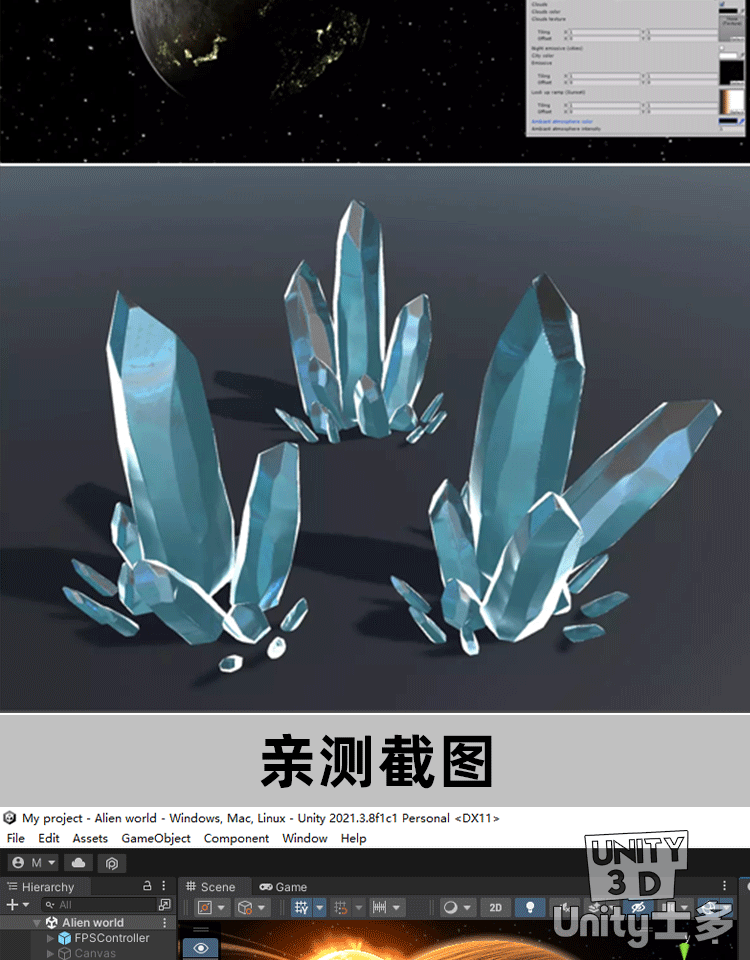The height and width of the screenshot is (960, 750).
Task: Select the Alien world scene row
Action: tap(88, 922)
